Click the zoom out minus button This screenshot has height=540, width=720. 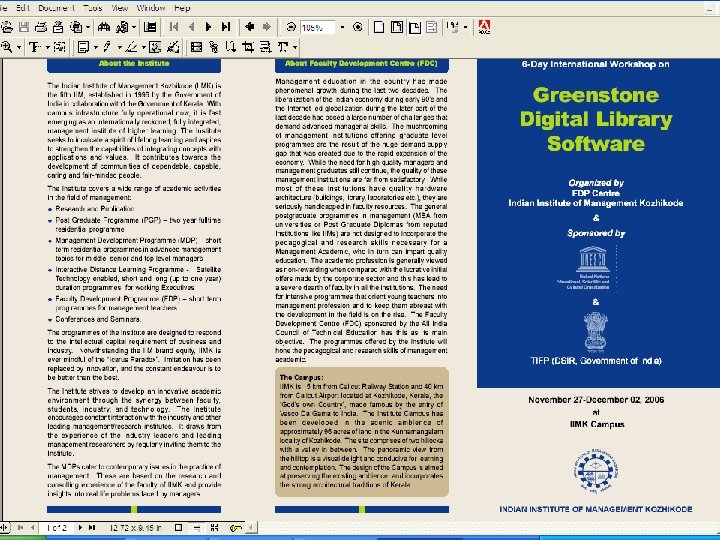(x=291, y=28)
